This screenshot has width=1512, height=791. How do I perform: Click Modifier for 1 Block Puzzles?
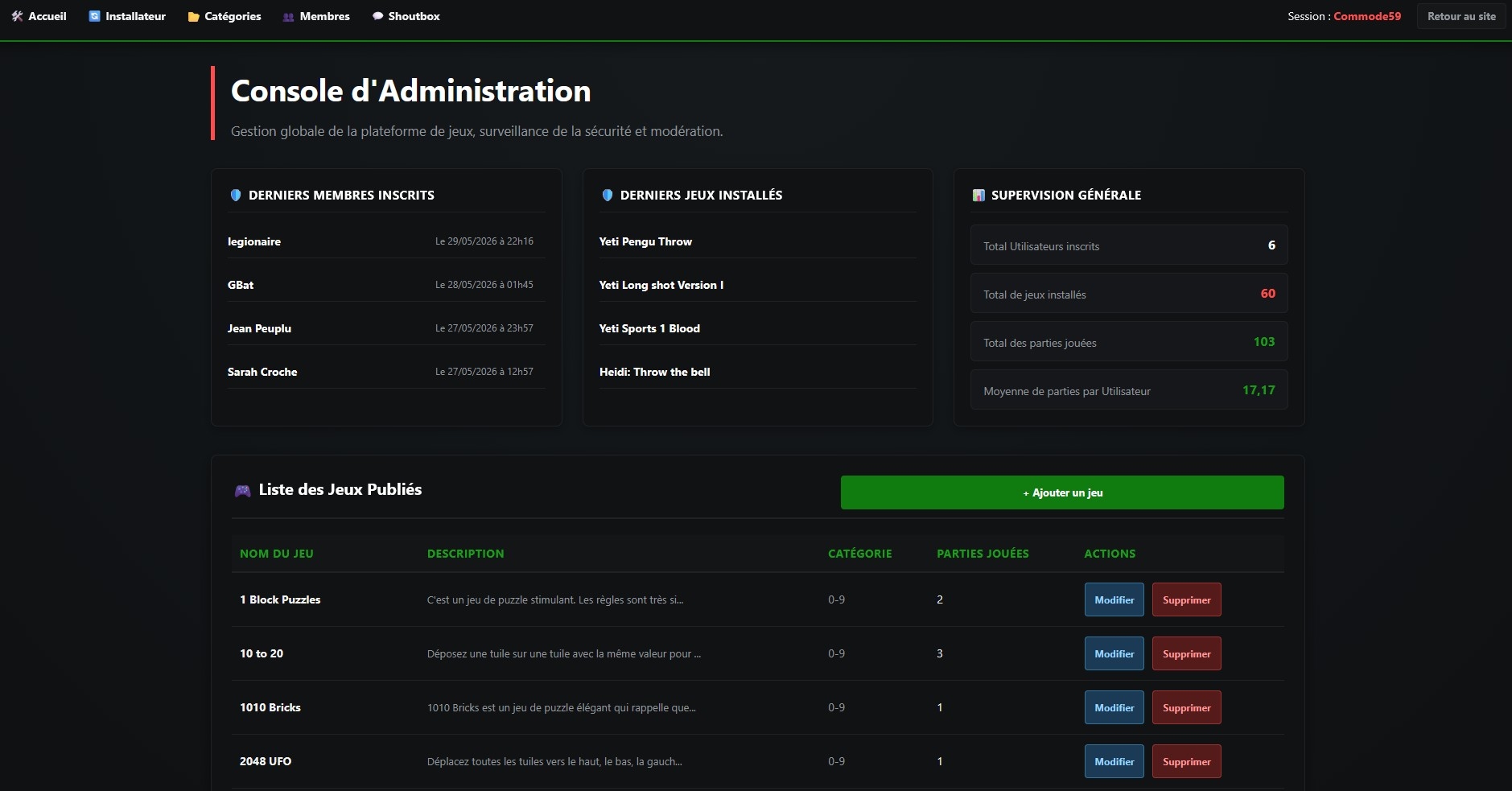pos(1114,599)
